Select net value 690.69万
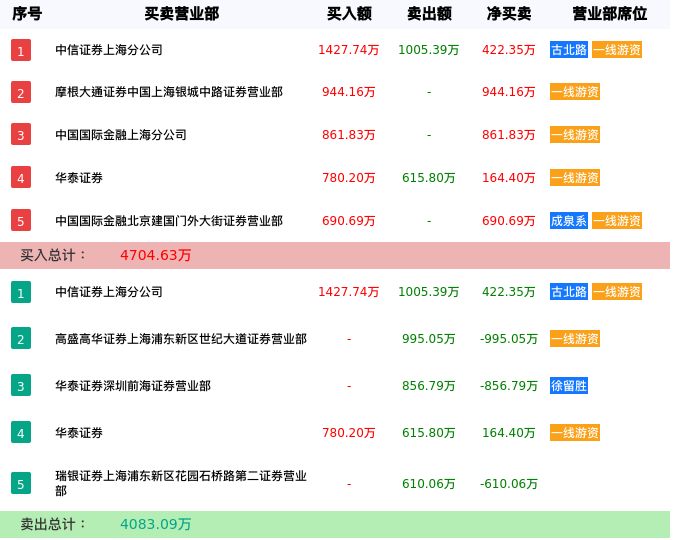This screenshot has height=540, width=676. 509,221
